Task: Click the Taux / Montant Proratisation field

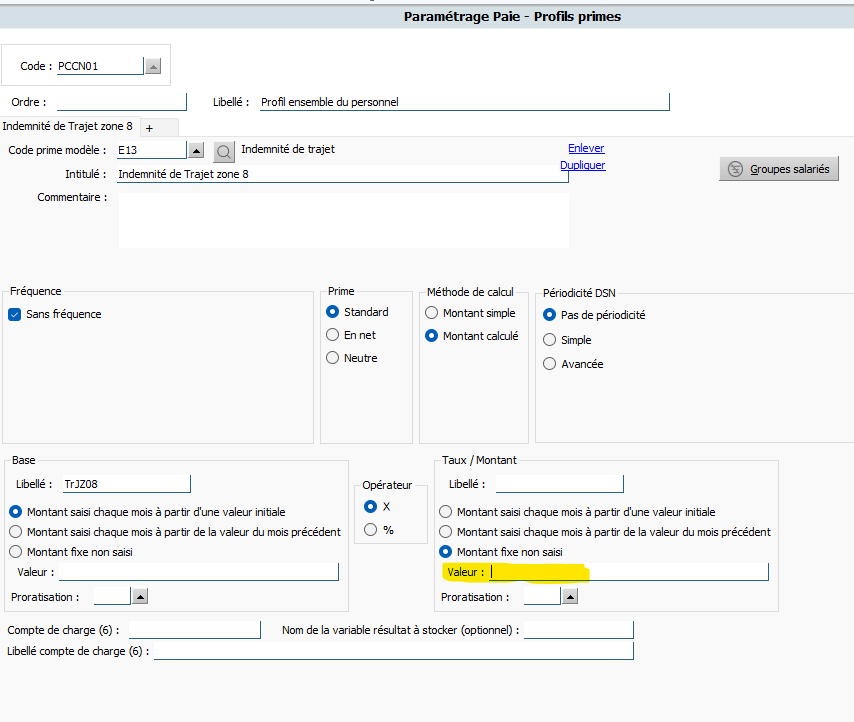Action: pos(542,597)
